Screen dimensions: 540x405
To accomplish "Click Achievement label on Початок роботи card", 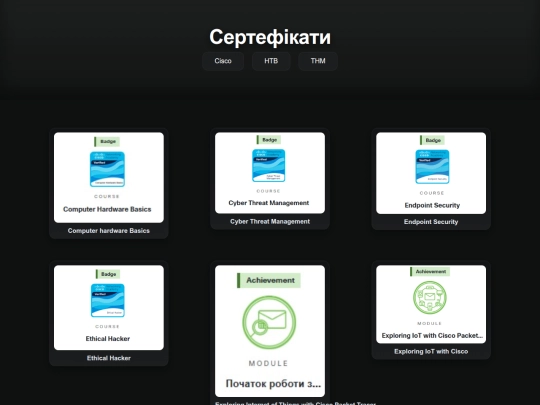I will [269, 280].
